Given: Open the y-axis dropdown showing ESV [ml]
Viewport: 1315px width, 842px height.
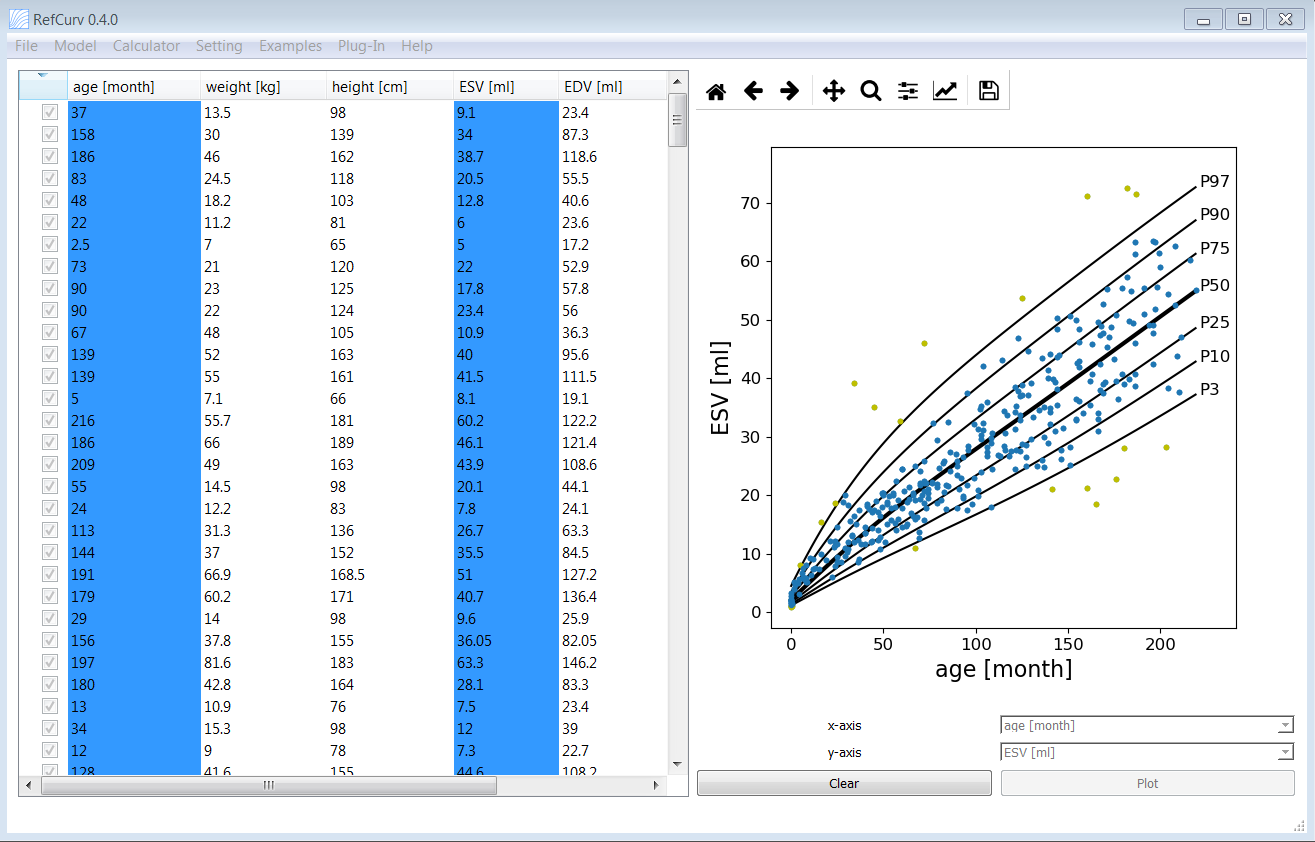Looking at the screenshot, I should coord(1147,752).
